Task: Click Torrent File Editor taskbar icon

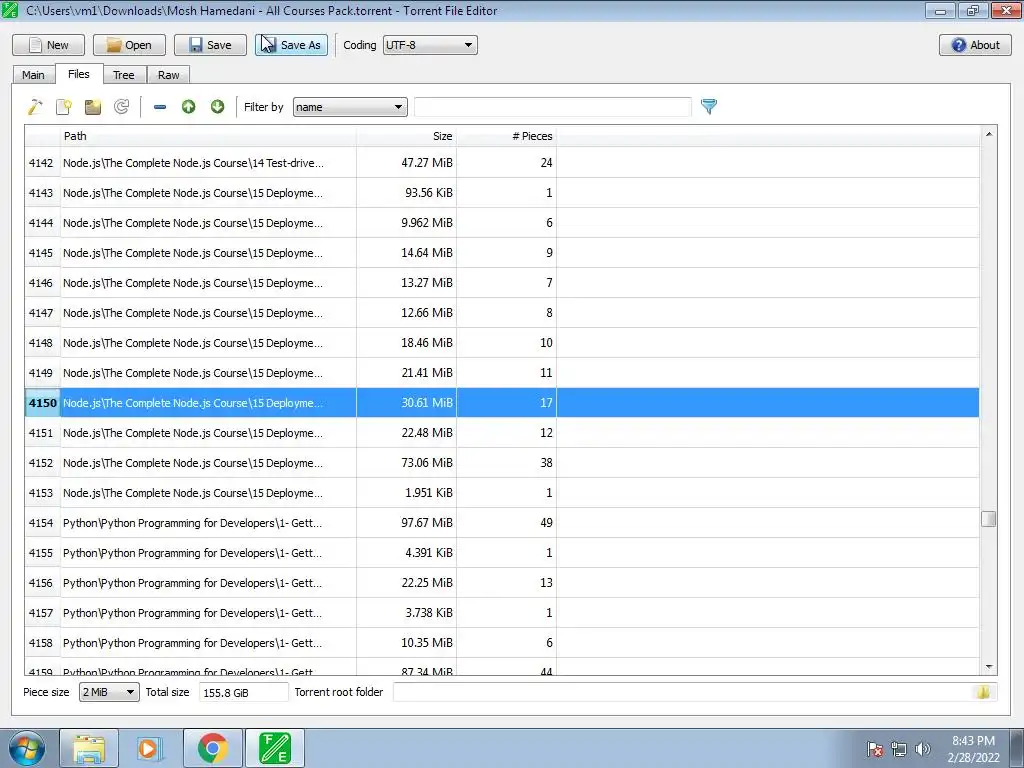Action: tap(275, 748)
